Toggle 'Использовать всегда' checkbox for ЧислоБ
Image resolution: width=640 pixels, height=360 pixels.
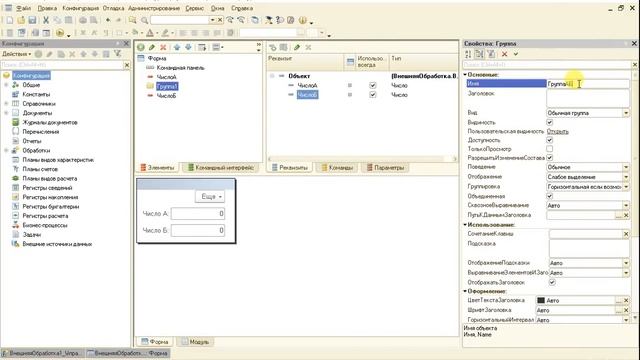click(373, 95)
